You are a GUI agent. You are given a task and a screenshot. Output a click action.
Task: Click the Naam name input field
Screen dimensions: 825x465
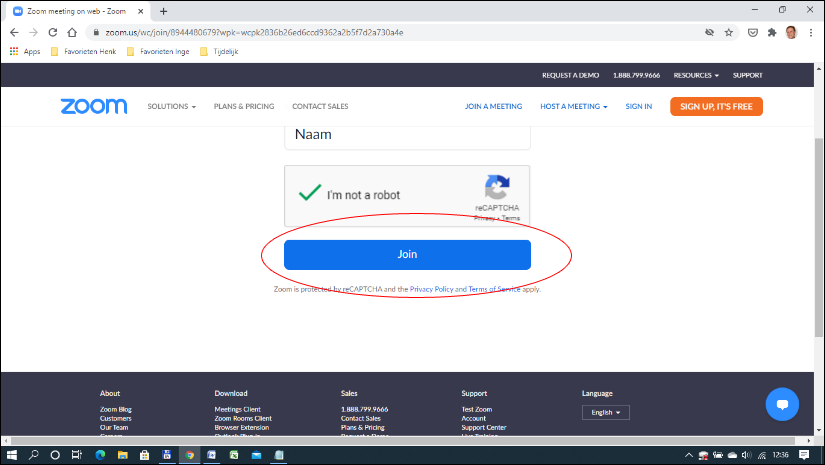click(407, 133)
